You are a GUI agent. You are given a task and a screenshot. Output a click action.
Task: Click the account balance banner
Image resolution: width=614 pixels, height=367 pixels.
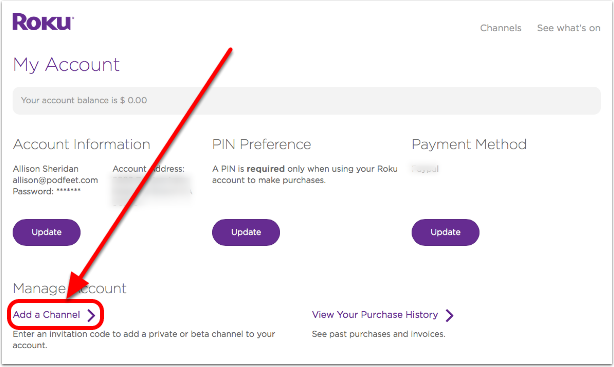307,101
